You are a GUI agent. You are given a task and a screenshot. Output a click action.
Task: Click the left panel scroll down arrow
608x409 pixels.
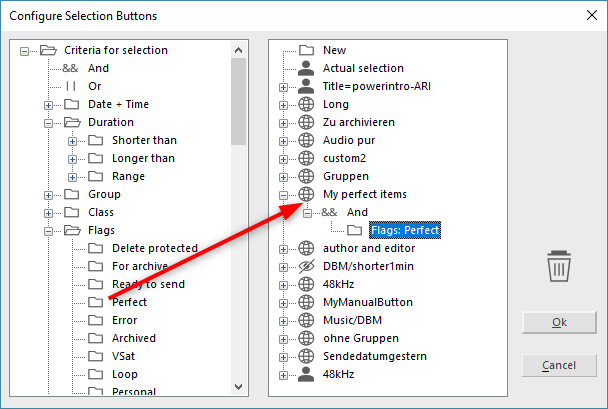pyautogui.click(x=239, y=388)
